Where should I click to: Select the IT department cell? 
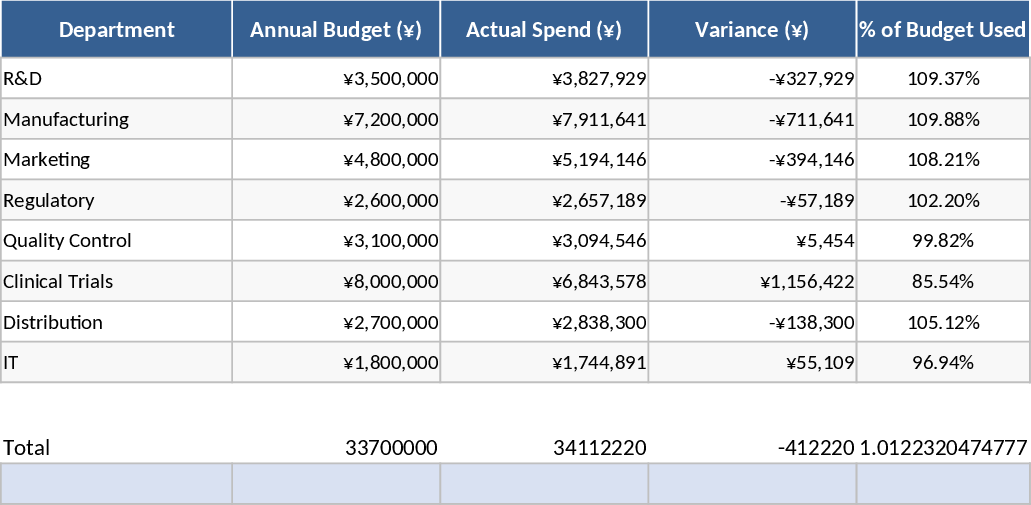[116, 363]
